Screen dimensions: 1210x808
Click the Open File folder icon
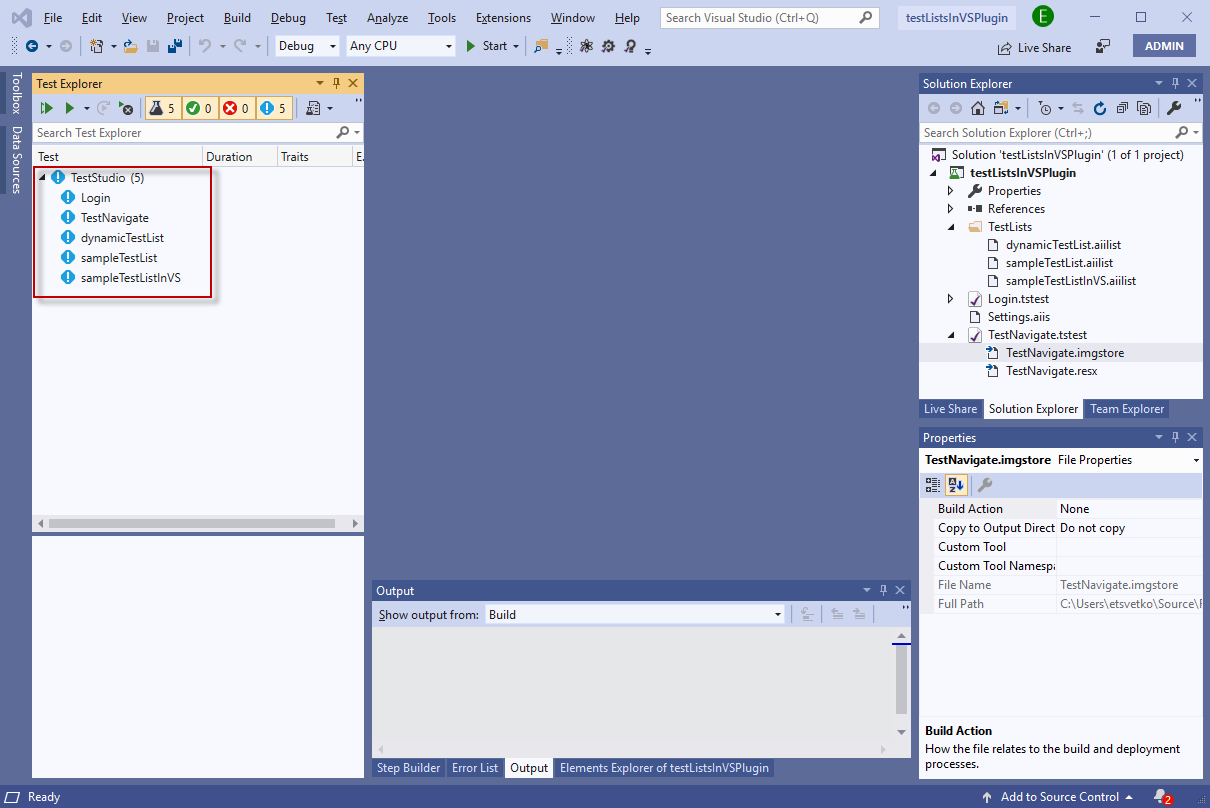click(x=130, y=46)
